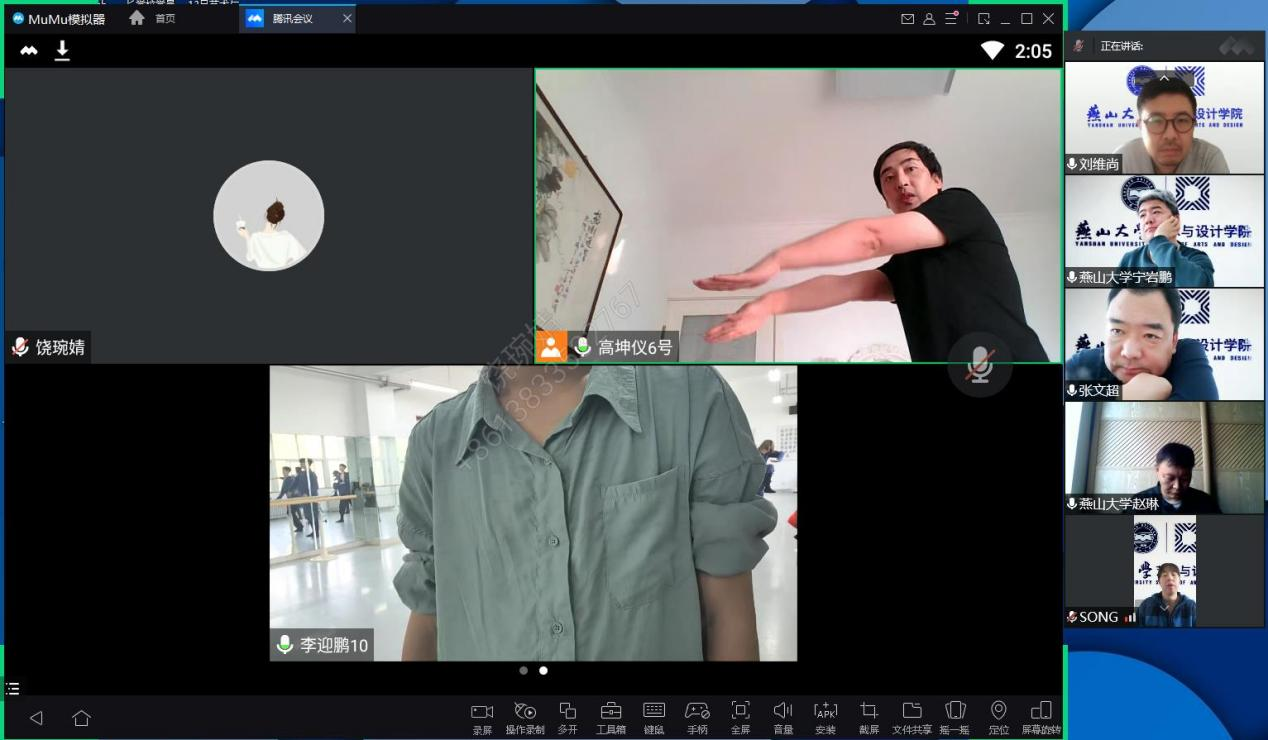Open 文件共享 shared folder
The image size is (1268, 740).
coord(912,712)
